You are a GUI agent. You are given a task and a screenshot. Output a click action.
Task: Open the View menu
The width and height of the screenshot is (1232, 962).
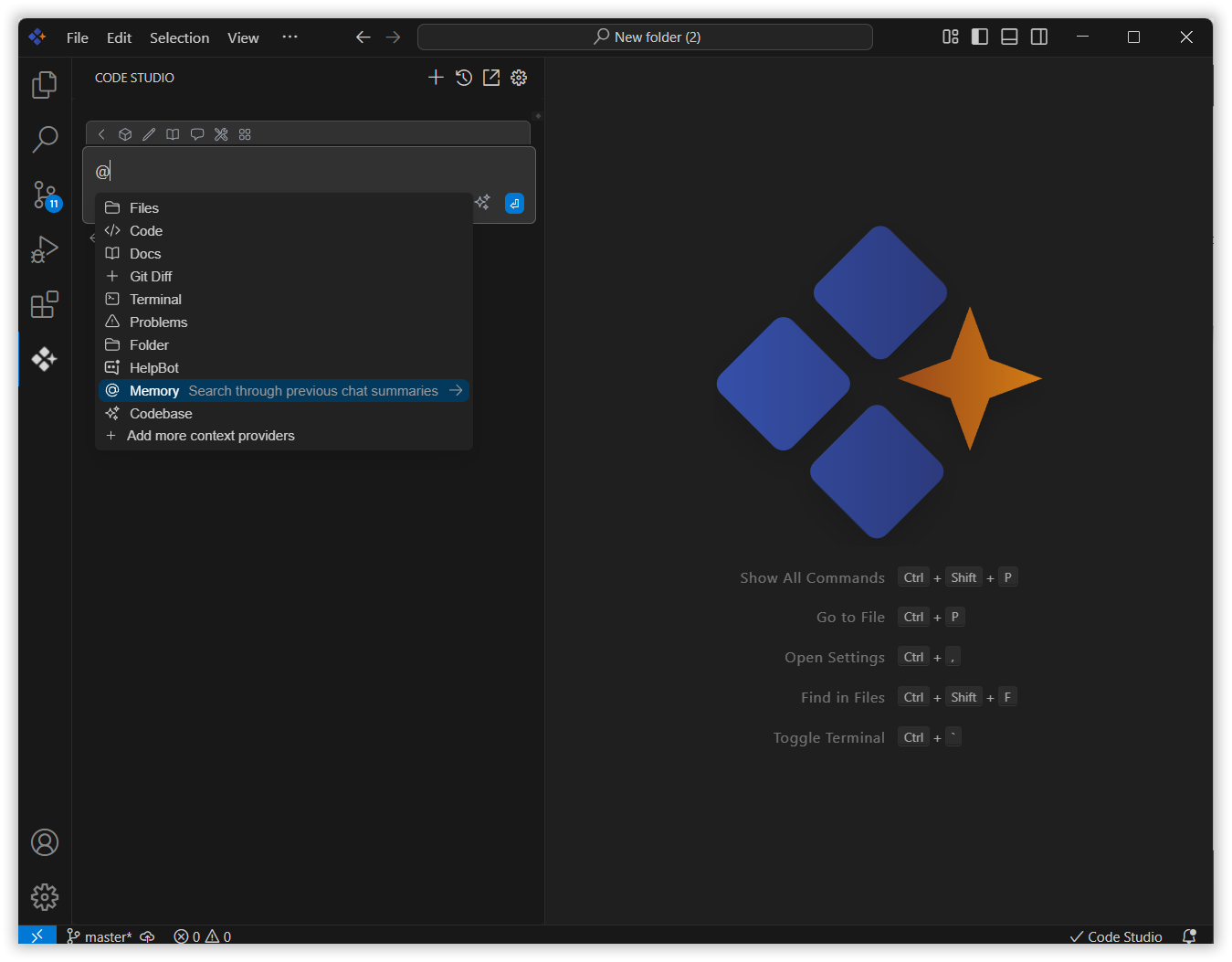click(x=243, y=37)
